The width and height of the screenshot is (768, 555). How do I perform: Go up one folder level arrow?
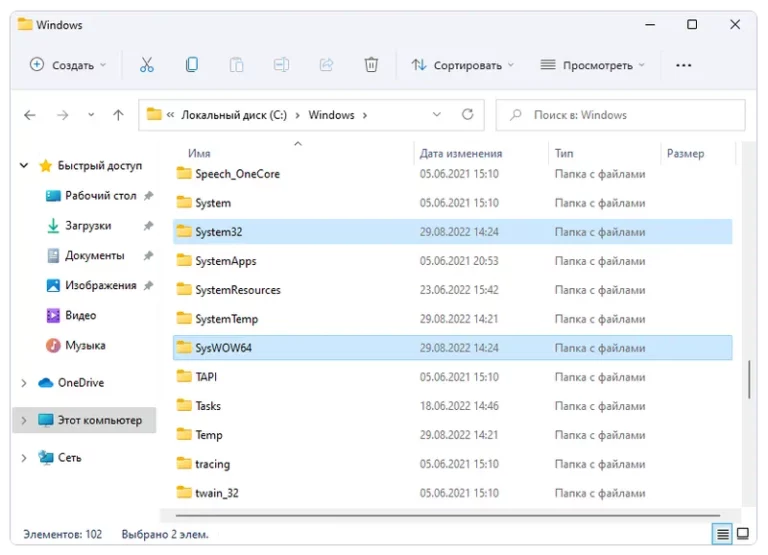coord(118,115)
